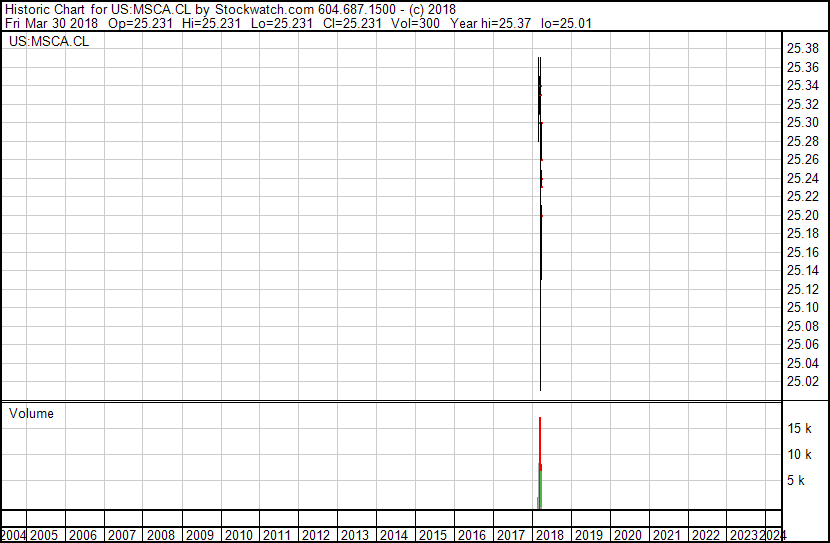Select the 2008 year label on time axis
The height and width of the screenshot is (543, 830).
[160, 535]
